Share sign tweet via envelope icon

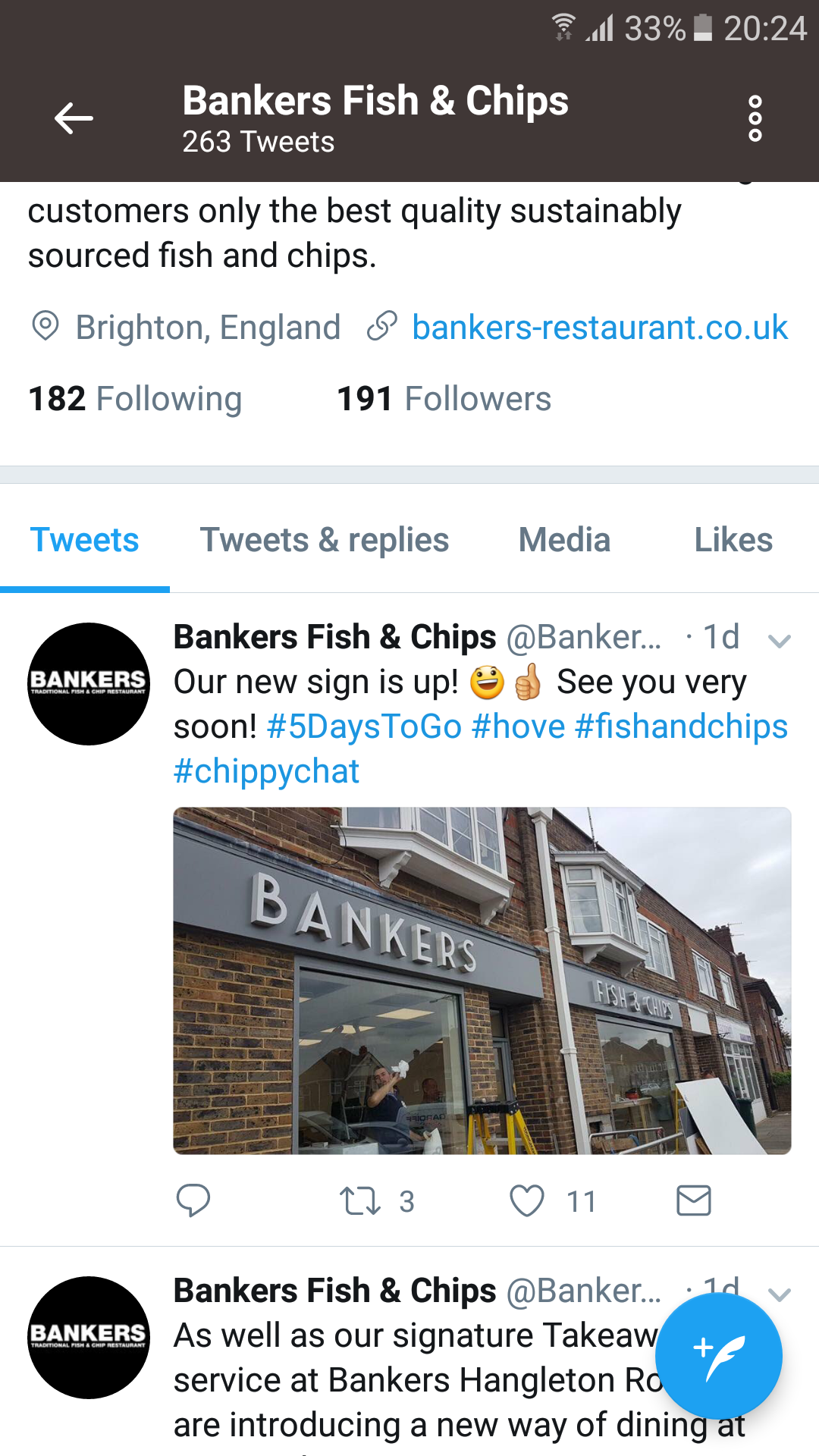693,1200
